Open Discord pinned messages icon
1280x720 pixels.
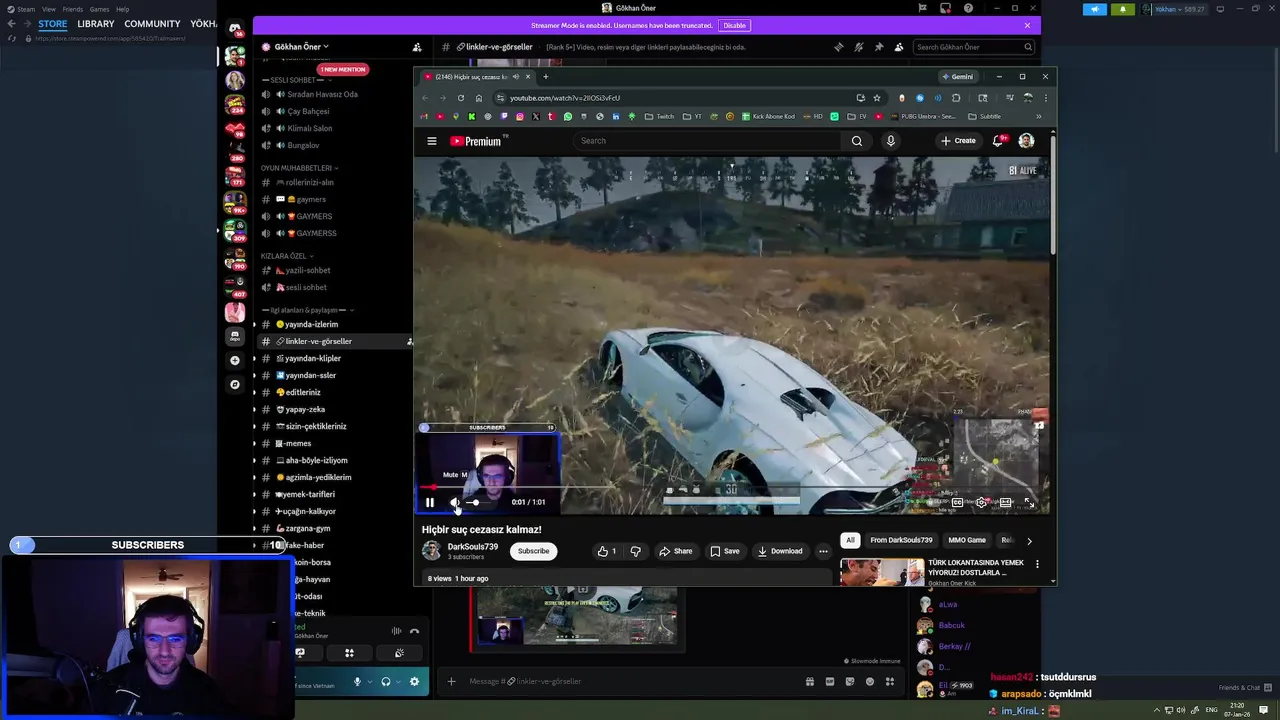pos(879,47)
